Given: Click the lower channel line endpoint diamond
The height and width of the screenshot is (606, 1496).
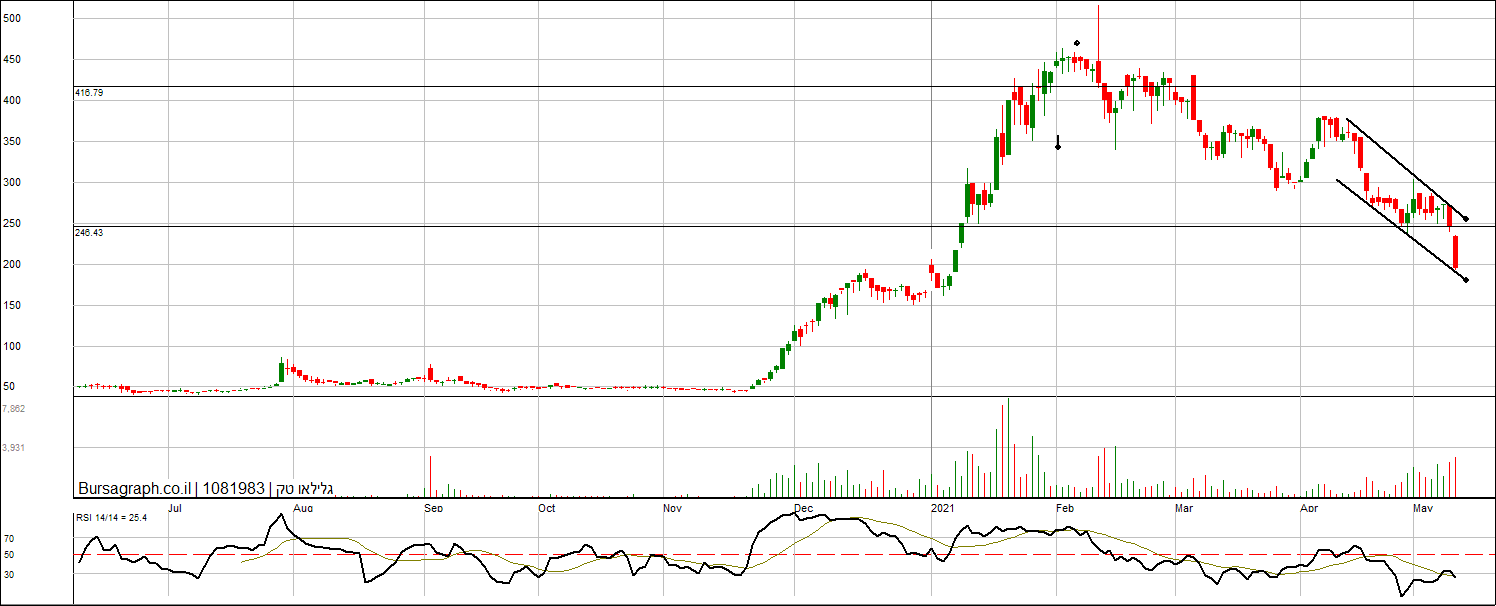Looking at the screenshot, I should click(x=1466, y=280).
